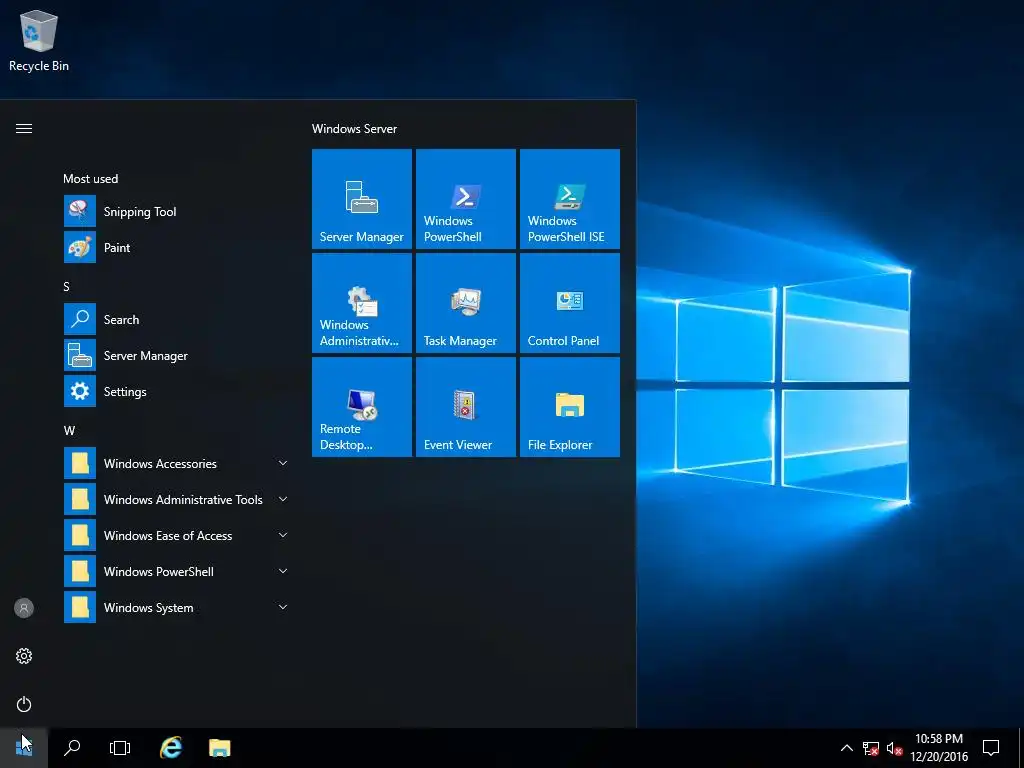
Task: Click the taskbar clock showing 10:58 PM
Action: 938,748
